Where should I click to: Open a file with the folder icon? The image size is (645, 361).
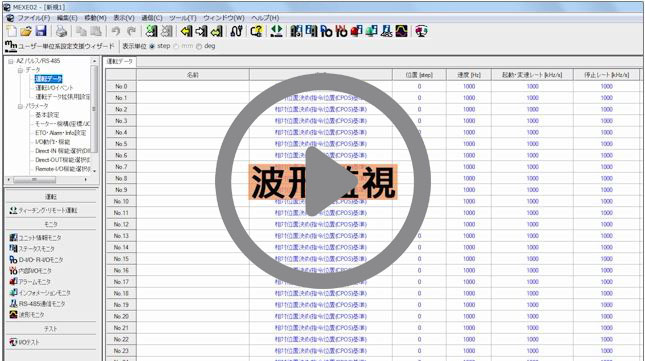pyautogui.click(x=26, y=31)
